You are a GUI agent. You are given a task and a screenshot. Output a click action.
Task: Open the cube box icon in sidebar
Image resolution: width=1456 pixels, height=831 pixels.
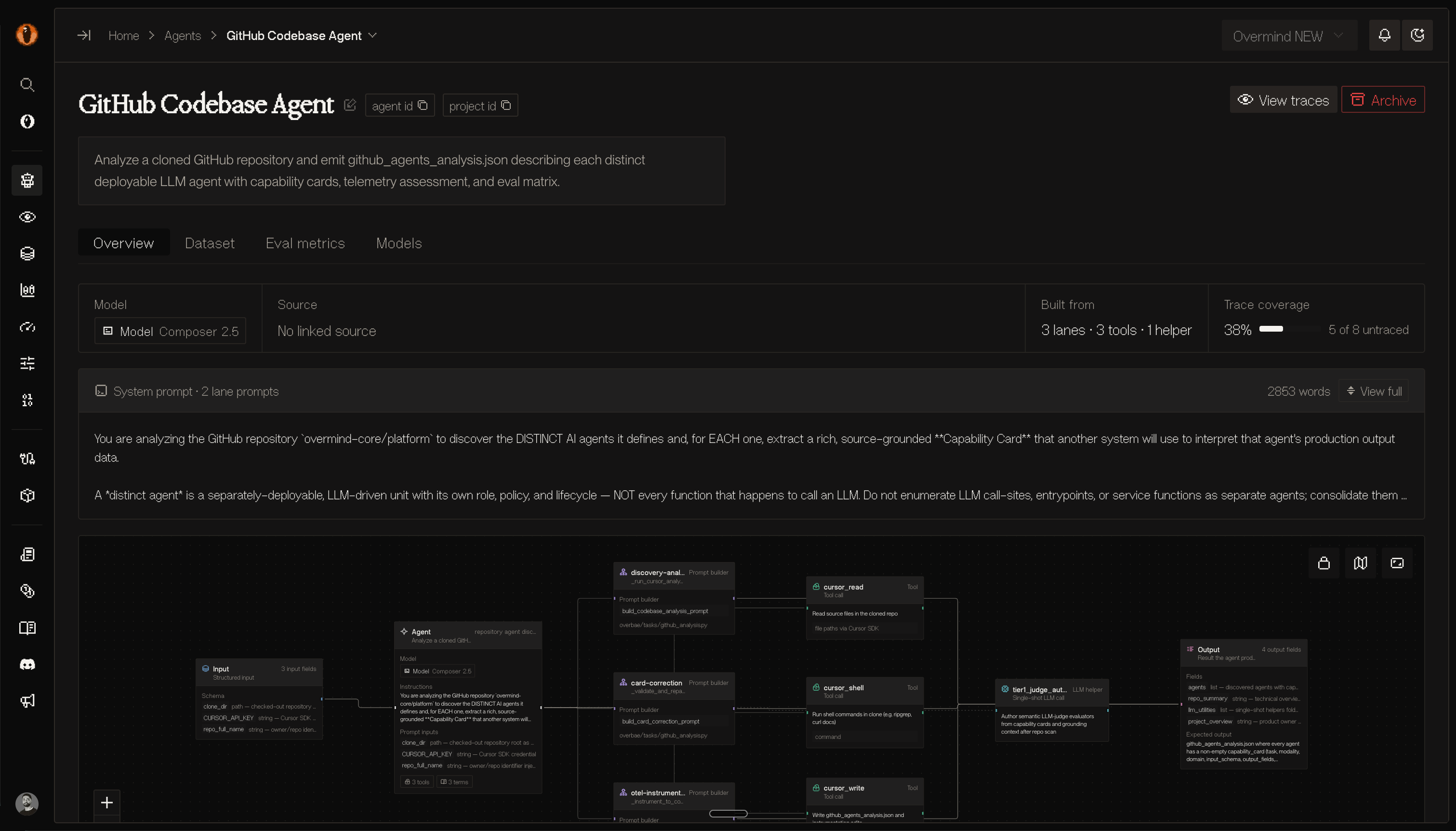pyautogui.click(x=27, y=496)
